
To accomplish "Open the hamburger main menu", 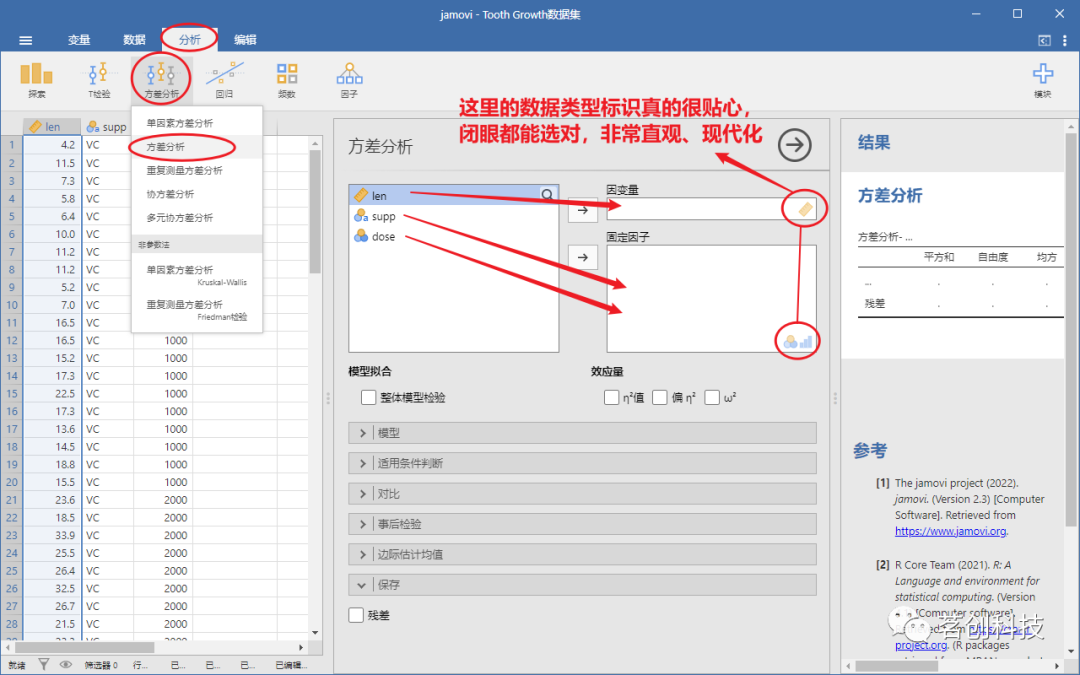I will coord(25,40).
